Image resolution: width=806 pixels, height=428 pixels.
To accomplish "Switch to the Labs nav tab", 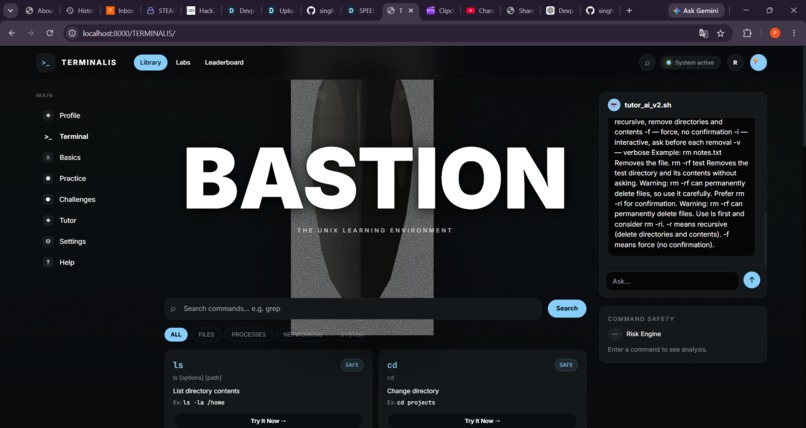I will pyautogui.click(x=183, y=63).
